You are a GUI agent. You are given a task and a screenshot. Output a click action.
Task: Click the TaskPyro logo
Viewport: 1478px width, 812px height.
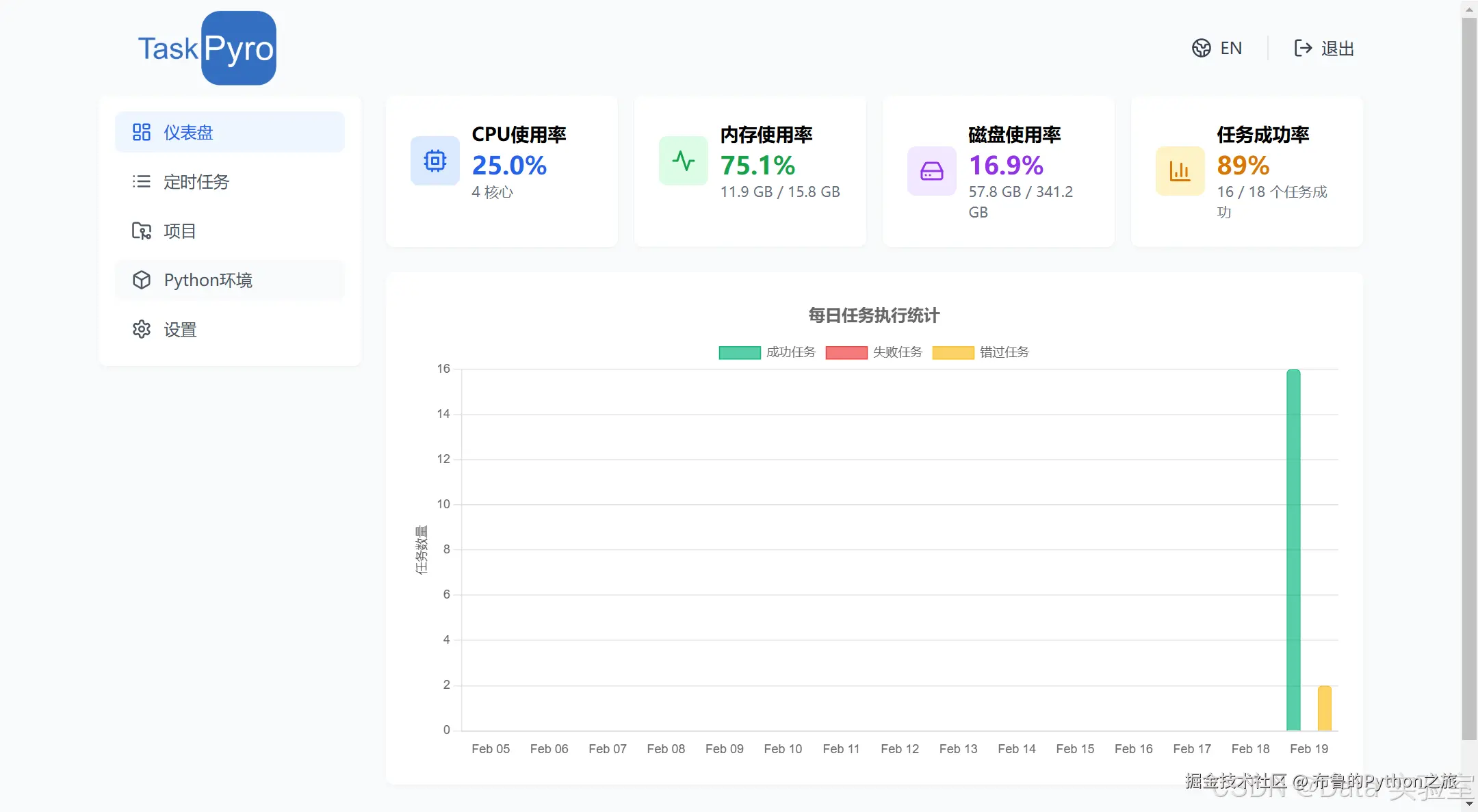(207, 49)
